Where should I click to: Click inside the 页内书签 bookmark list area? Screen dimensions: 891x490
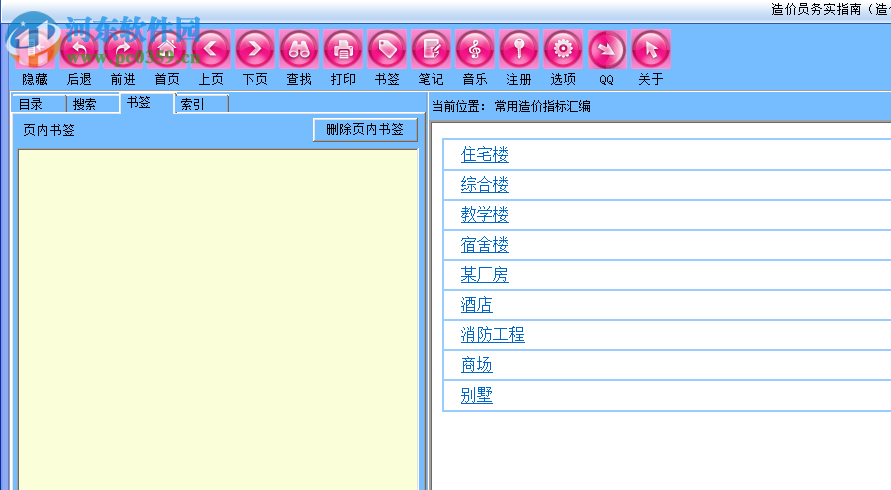pyautogui.click(x=219, y=319)
